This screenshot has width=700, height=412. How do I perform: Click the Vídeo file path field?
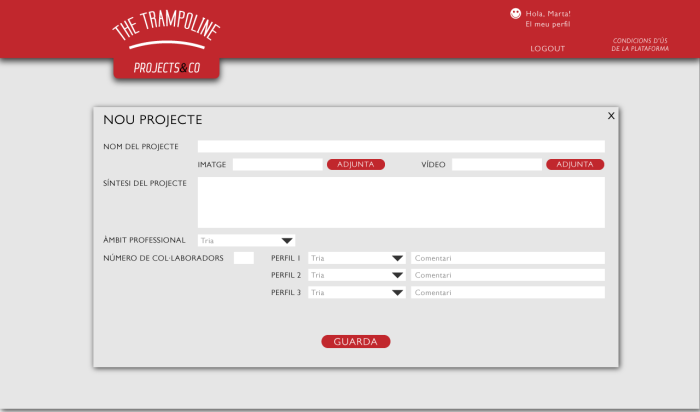tap(496, 164)
